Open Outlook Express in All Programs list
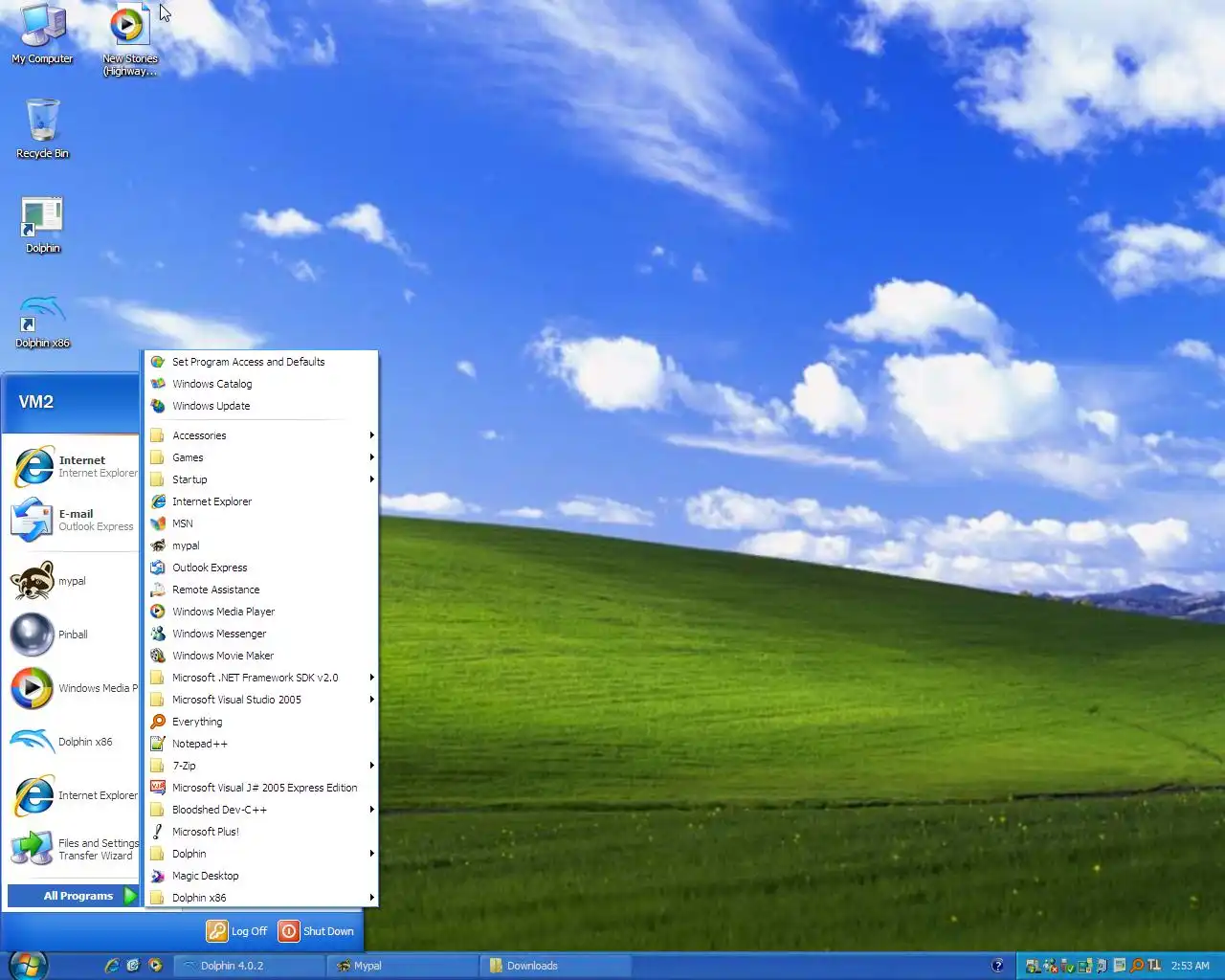 (261, 568)
